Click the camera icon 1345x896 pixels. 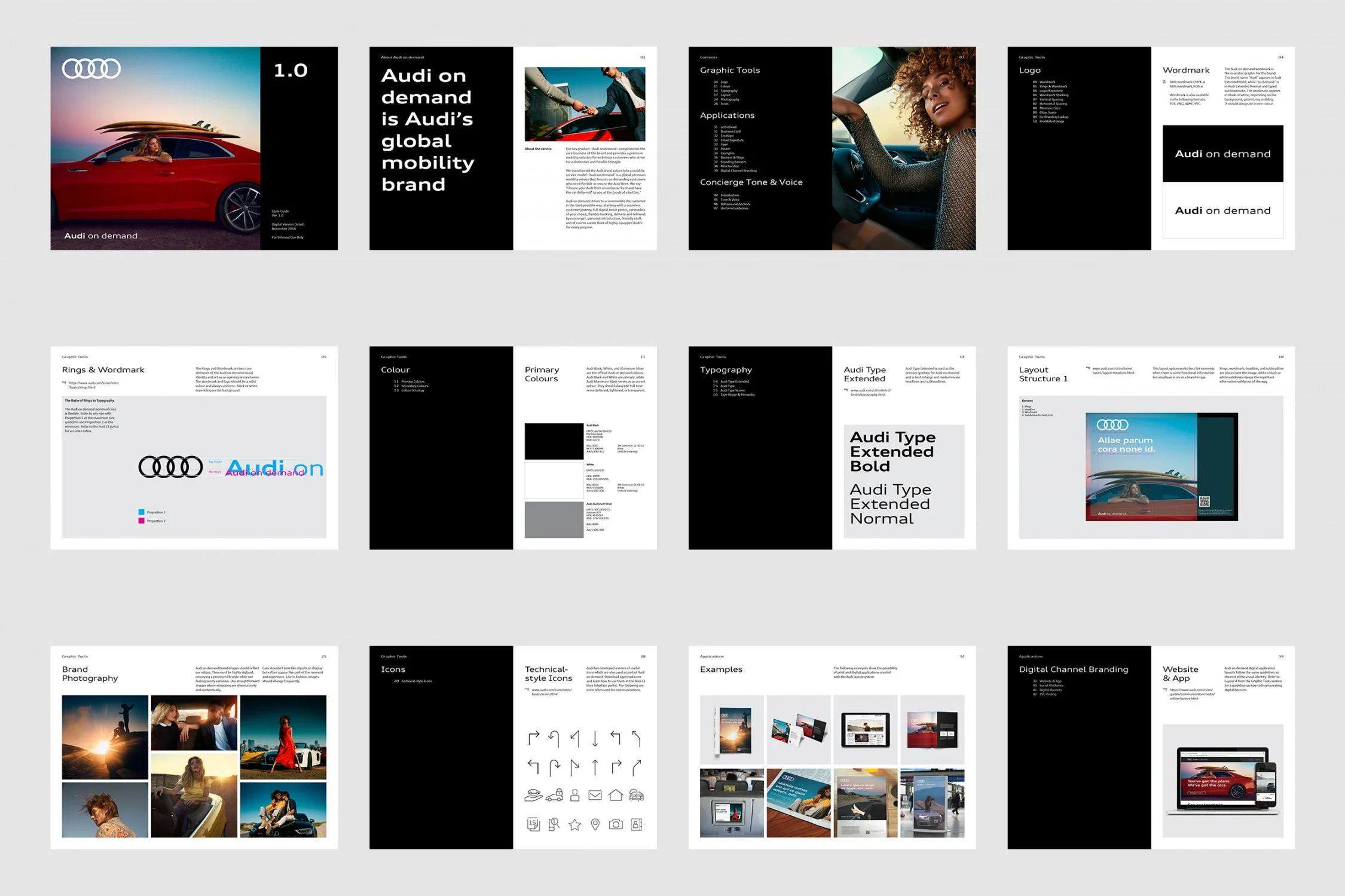click(616, 825)
